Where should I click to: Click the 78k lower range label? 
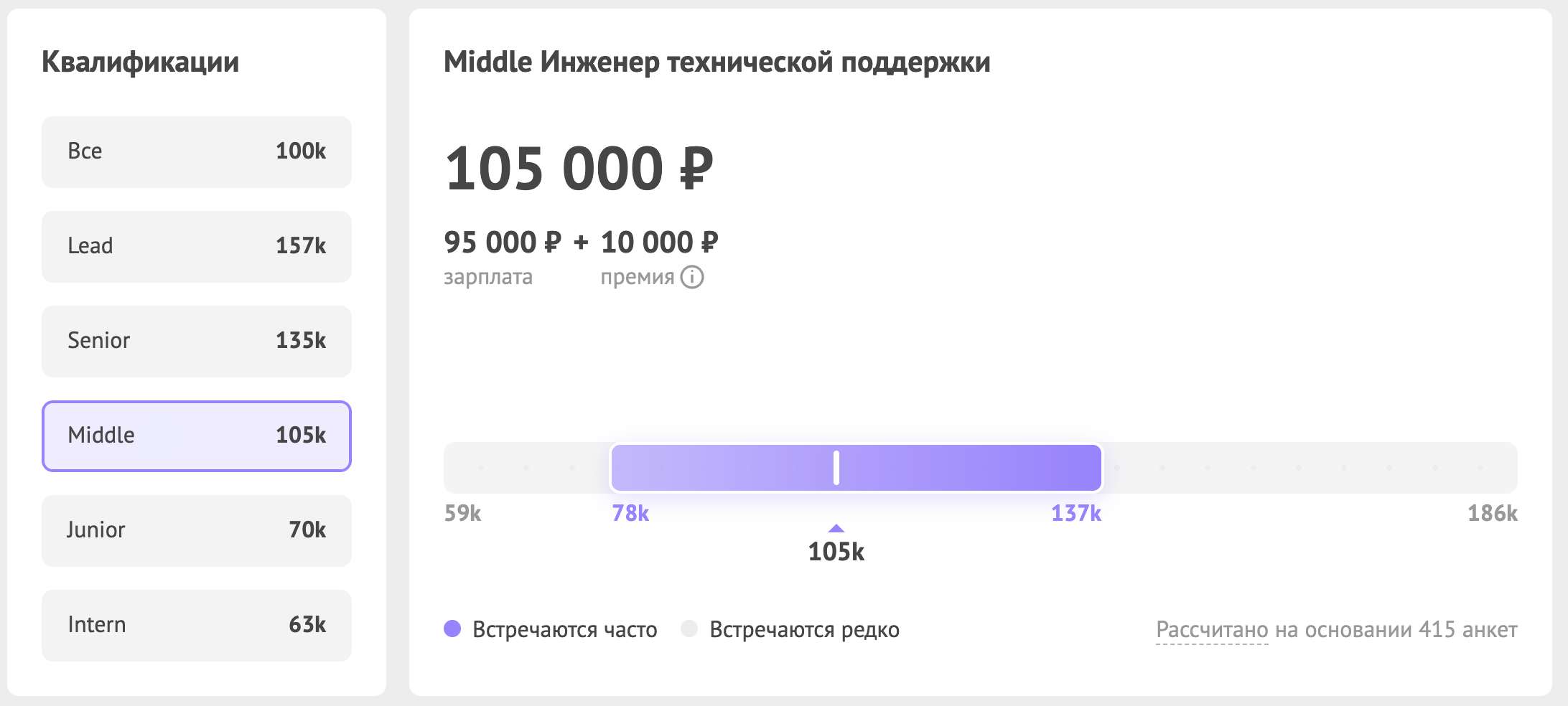click(630, 513)
